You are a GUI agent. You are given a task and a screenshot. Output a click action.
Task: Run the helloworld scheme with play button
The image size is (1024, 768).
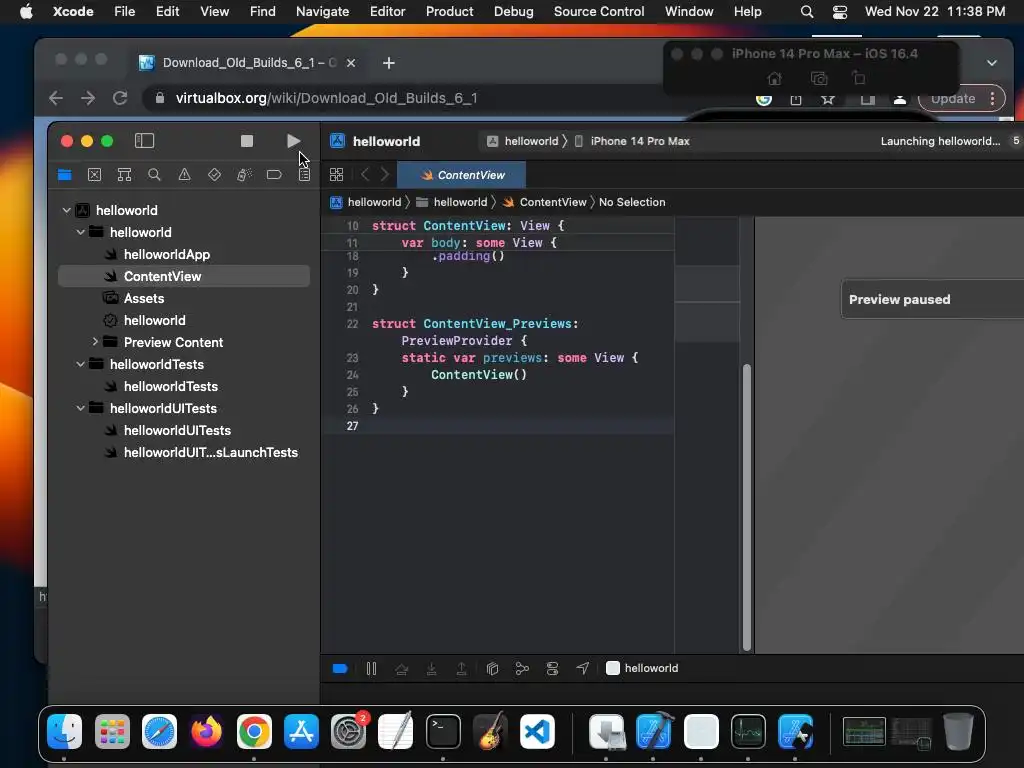click(x=293, y=141)
